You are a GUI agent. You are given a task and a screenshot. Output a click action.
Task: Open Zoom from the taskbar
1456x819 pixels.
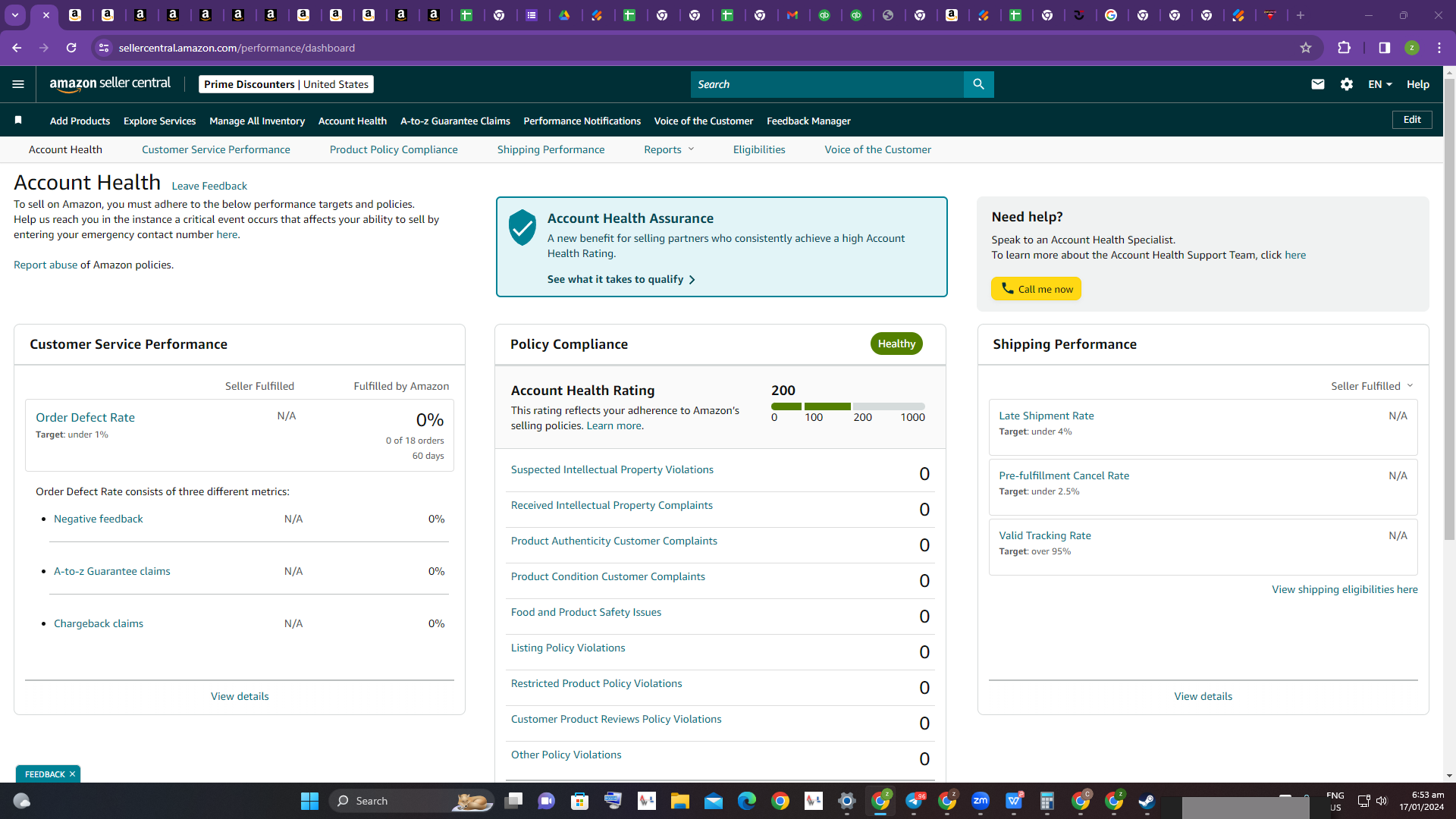[981, 801]
